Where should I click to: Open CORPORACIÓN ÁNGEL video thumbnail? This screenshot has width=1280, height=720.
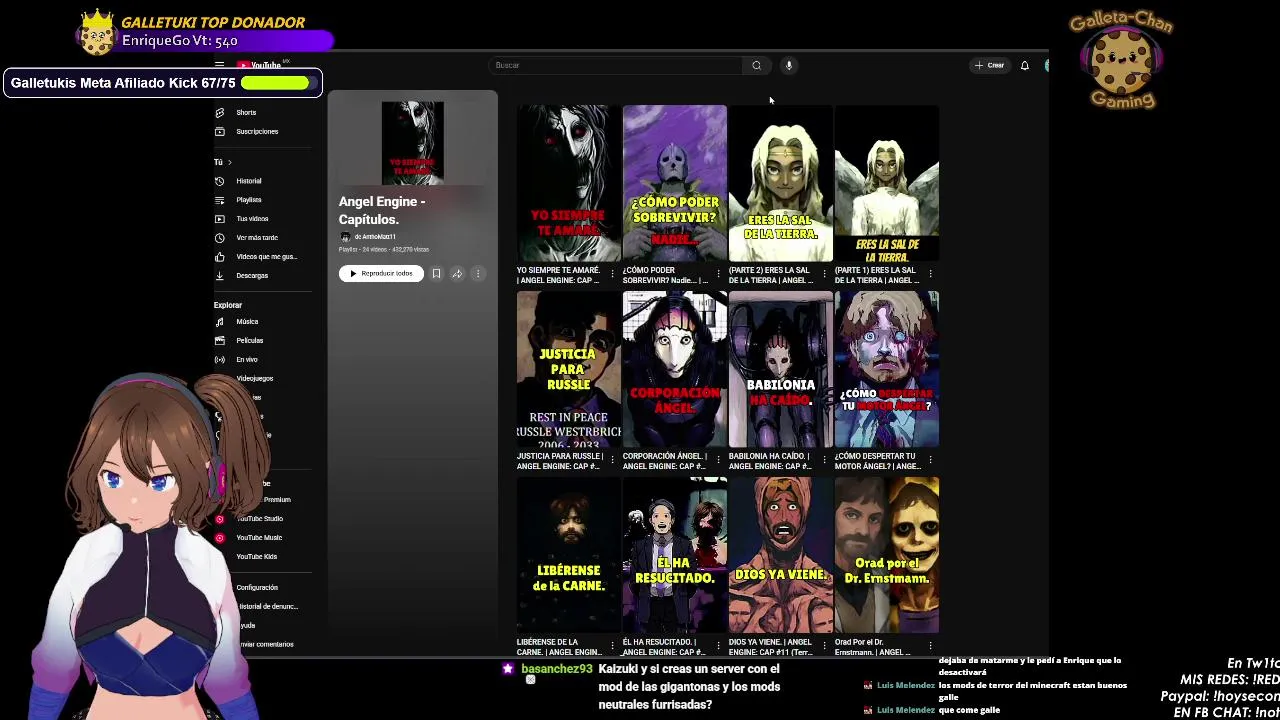(x=675, y=369)
